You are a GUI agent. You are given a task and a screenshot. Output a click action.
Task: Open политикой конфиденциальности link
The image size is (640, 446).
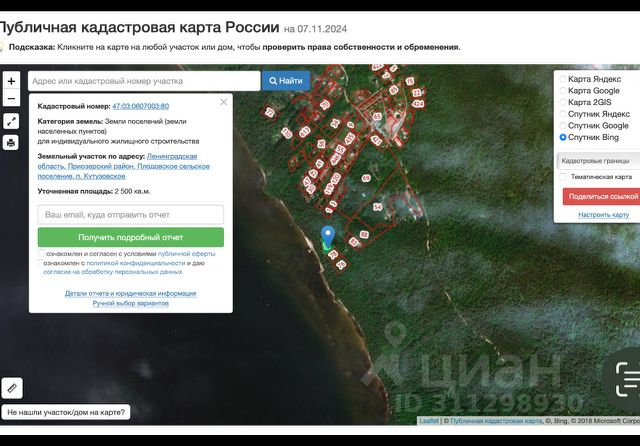coord(136,263)
